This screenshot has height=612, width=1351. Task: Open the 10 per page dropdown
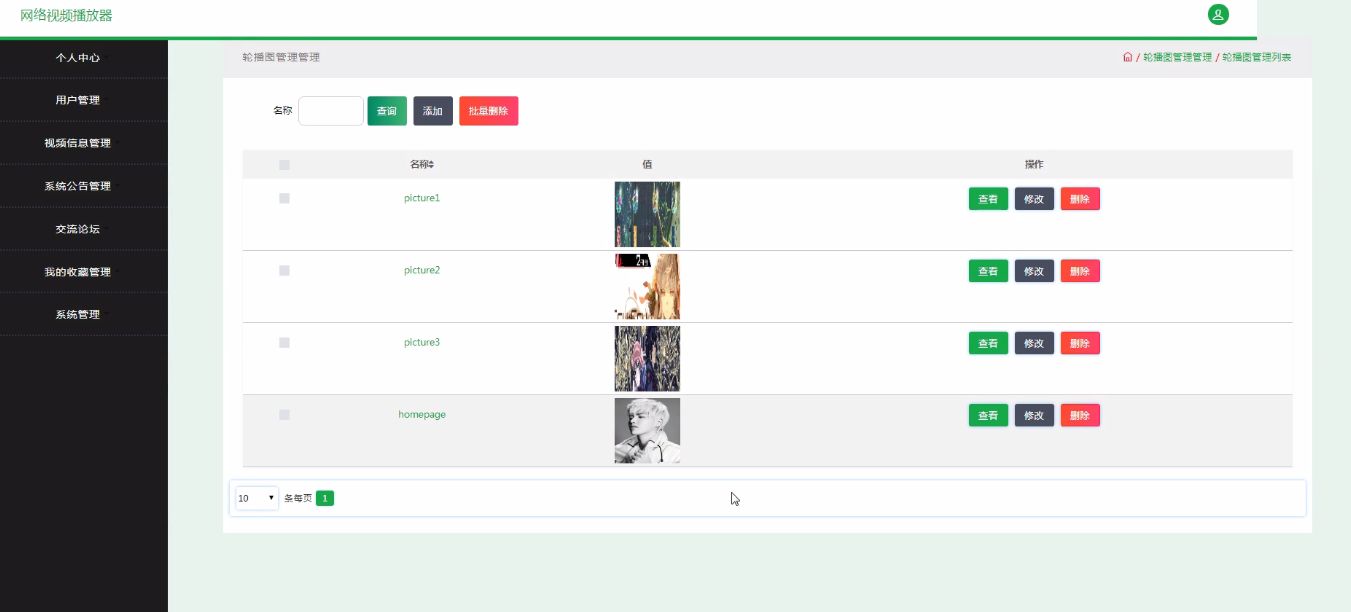point(257,498)
